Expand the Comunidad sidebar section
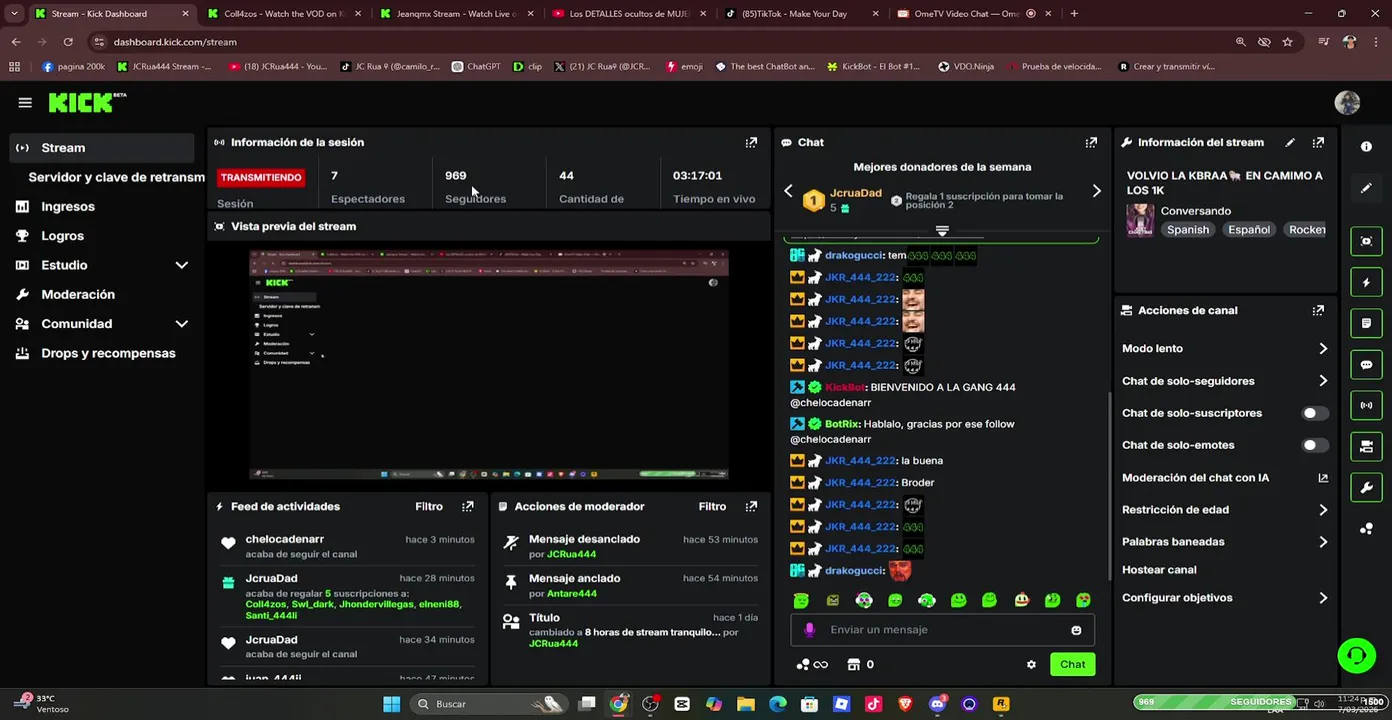The height and width of the screenshot is (720, 1392). (x=181, y=324)
